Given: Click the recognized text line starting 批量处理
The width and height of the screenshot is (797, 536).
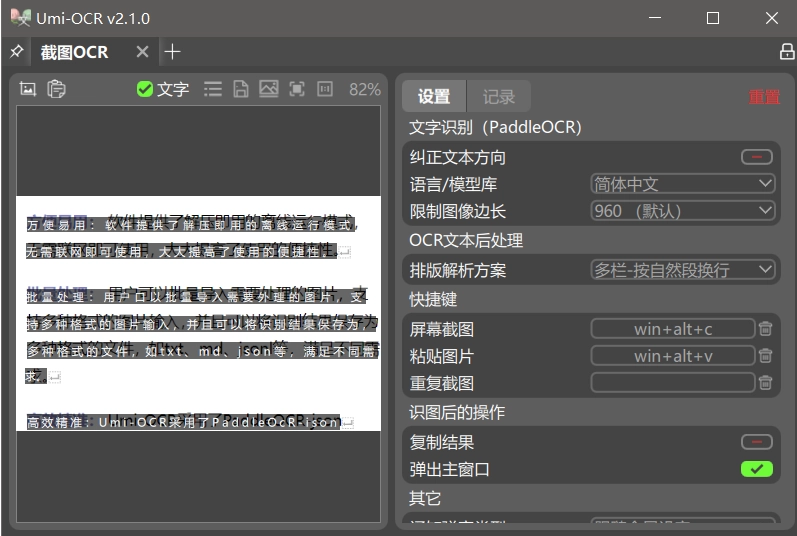Looking at the screenshot, I should click(x=196, y=297).
